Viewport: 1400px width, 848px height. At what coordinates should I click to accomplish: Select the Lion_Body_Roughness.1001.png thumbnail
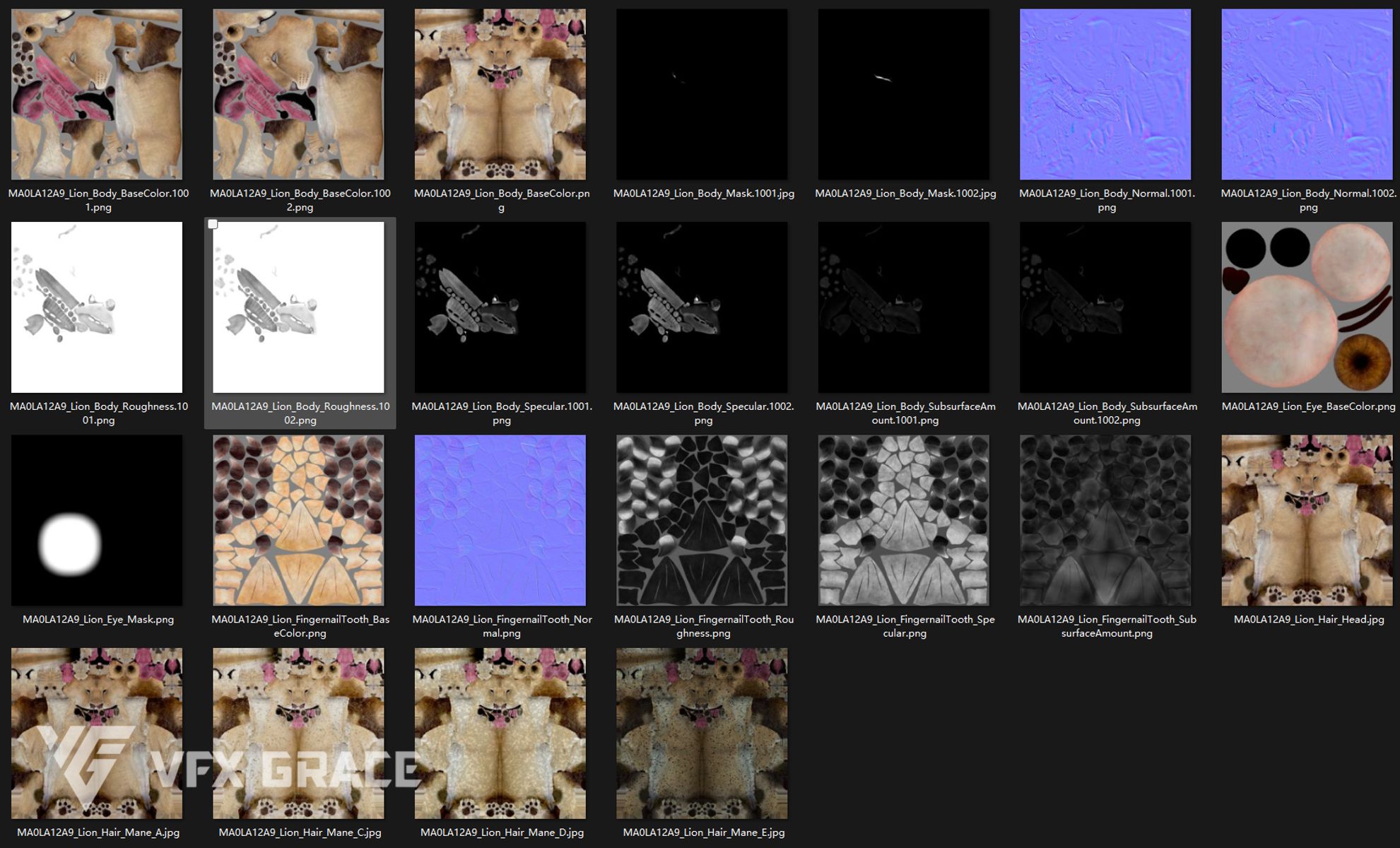[97, 307]
